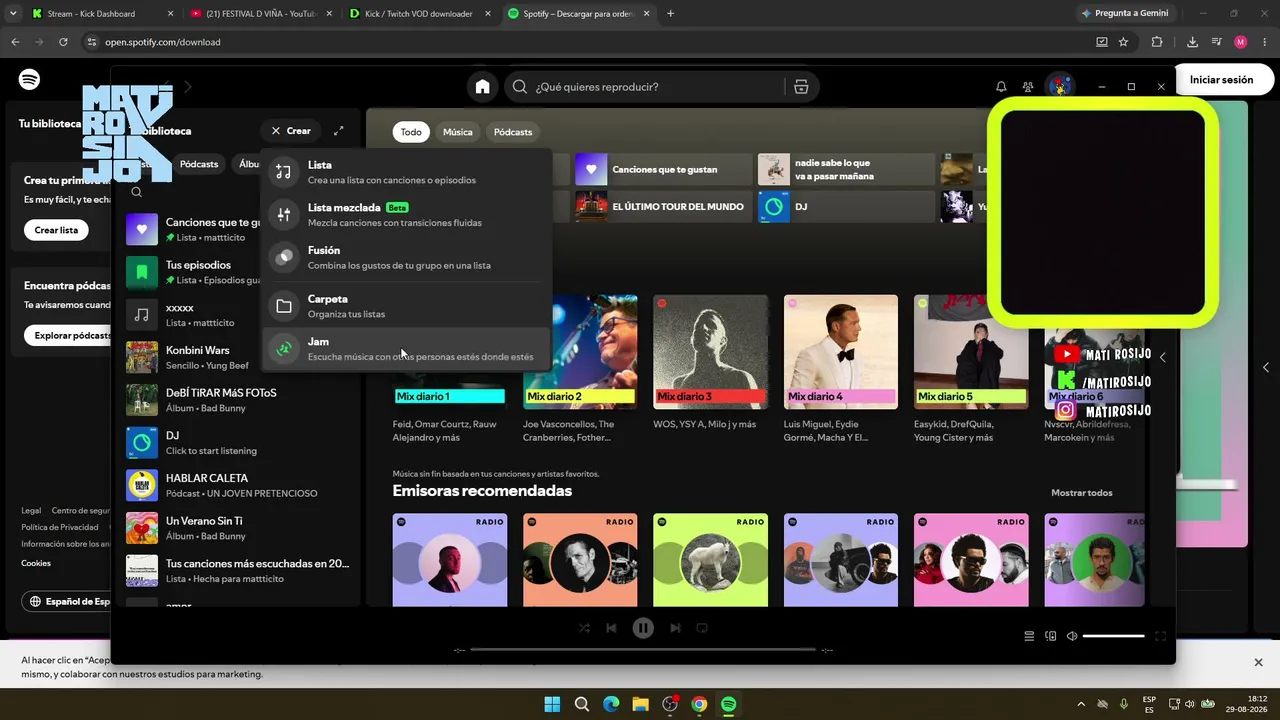The width and height of the screenshot is (1280, 720).
Task: Pause playback with the center button
Action: coord(643,628)
